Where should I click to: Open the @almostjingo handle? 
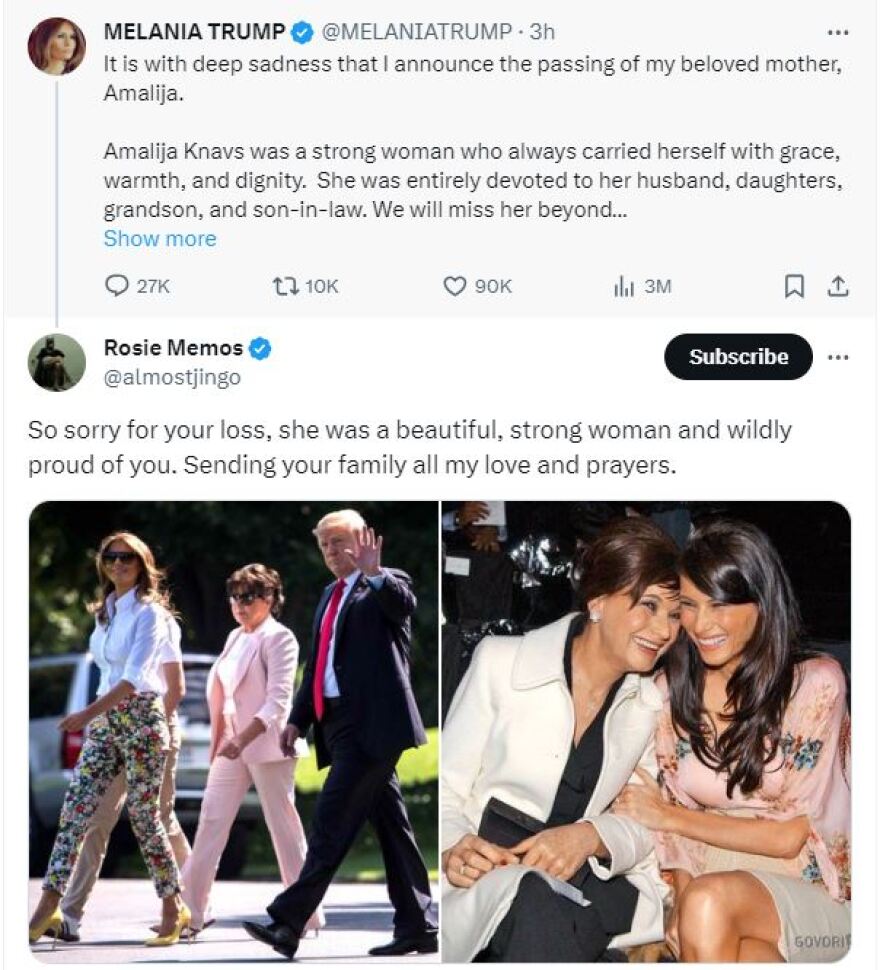click(172, 378)
